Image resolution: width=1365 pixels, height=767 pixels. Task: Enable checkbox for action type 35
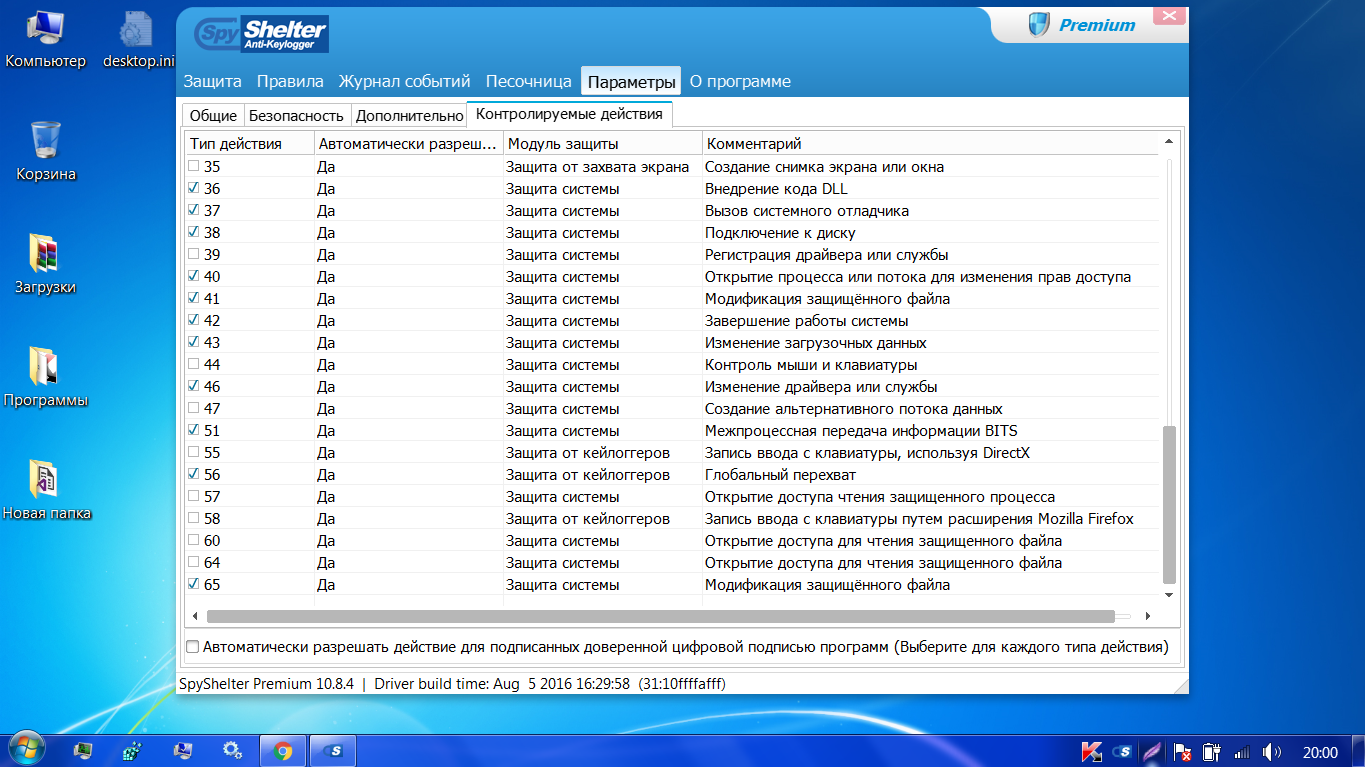point(194,166)
